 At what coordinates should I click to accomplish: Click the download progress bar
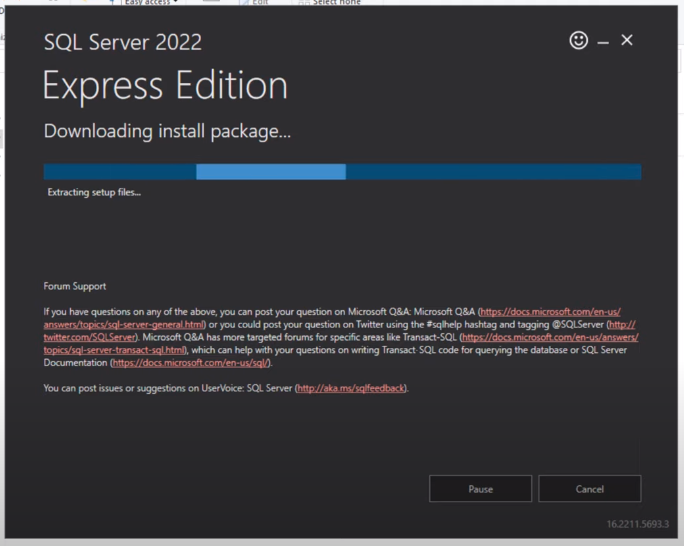tap(342, 172)
